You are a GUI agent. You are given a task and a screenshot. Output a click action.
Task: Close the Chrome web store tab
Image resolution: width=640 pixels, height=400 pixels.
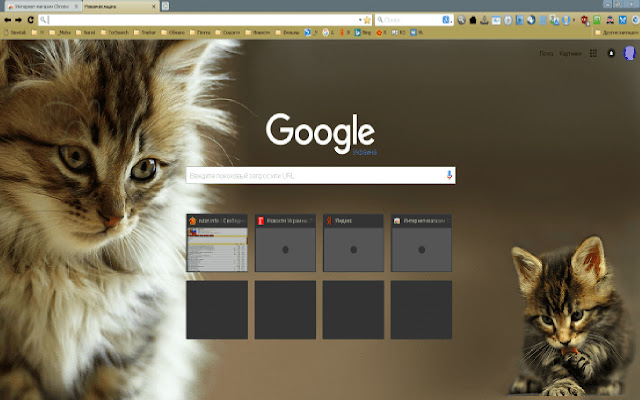[x=76, y=7]
